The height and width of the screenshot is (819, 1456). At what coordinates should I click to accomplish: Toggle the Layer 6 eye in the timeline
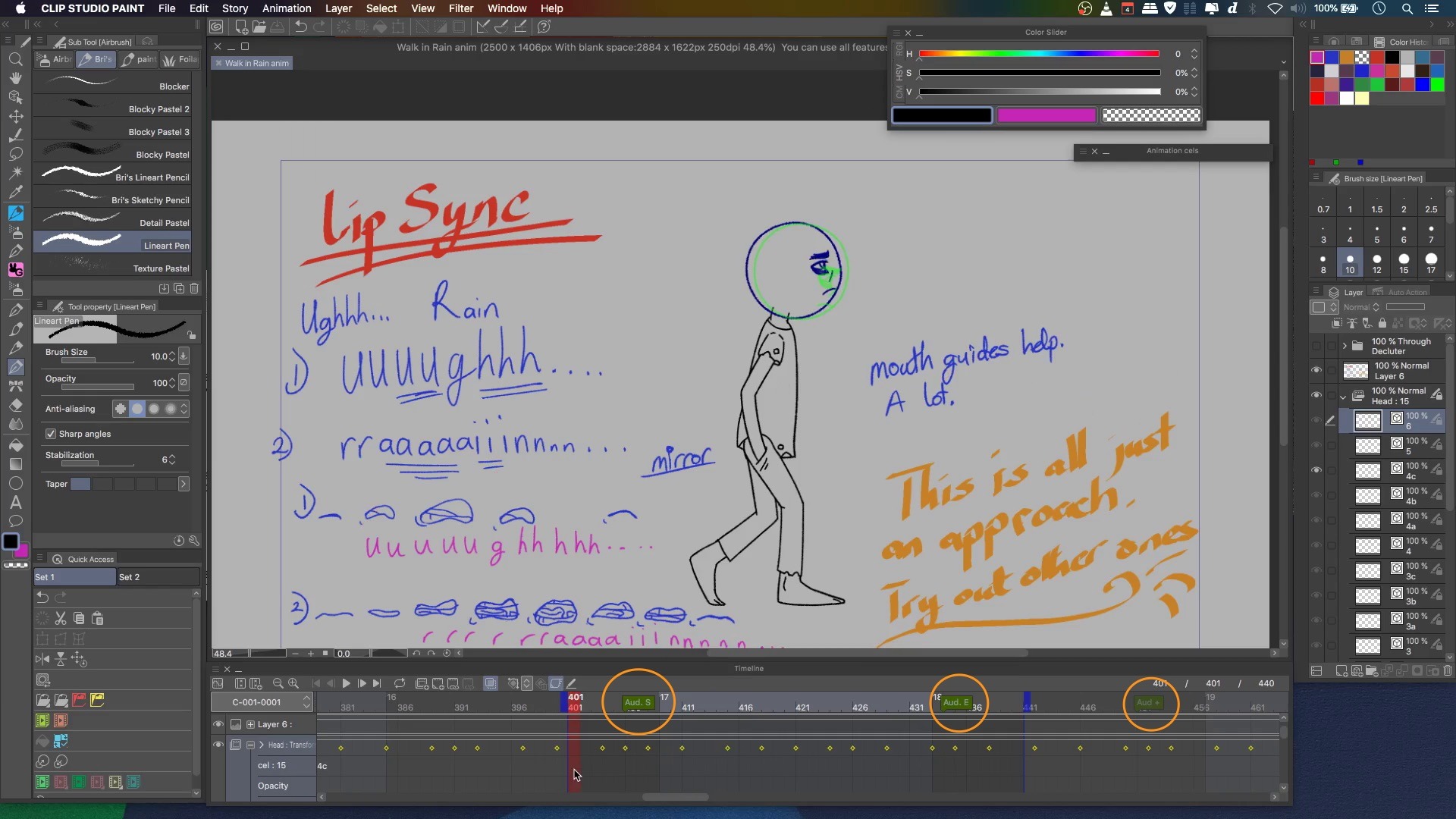point(218,724)
